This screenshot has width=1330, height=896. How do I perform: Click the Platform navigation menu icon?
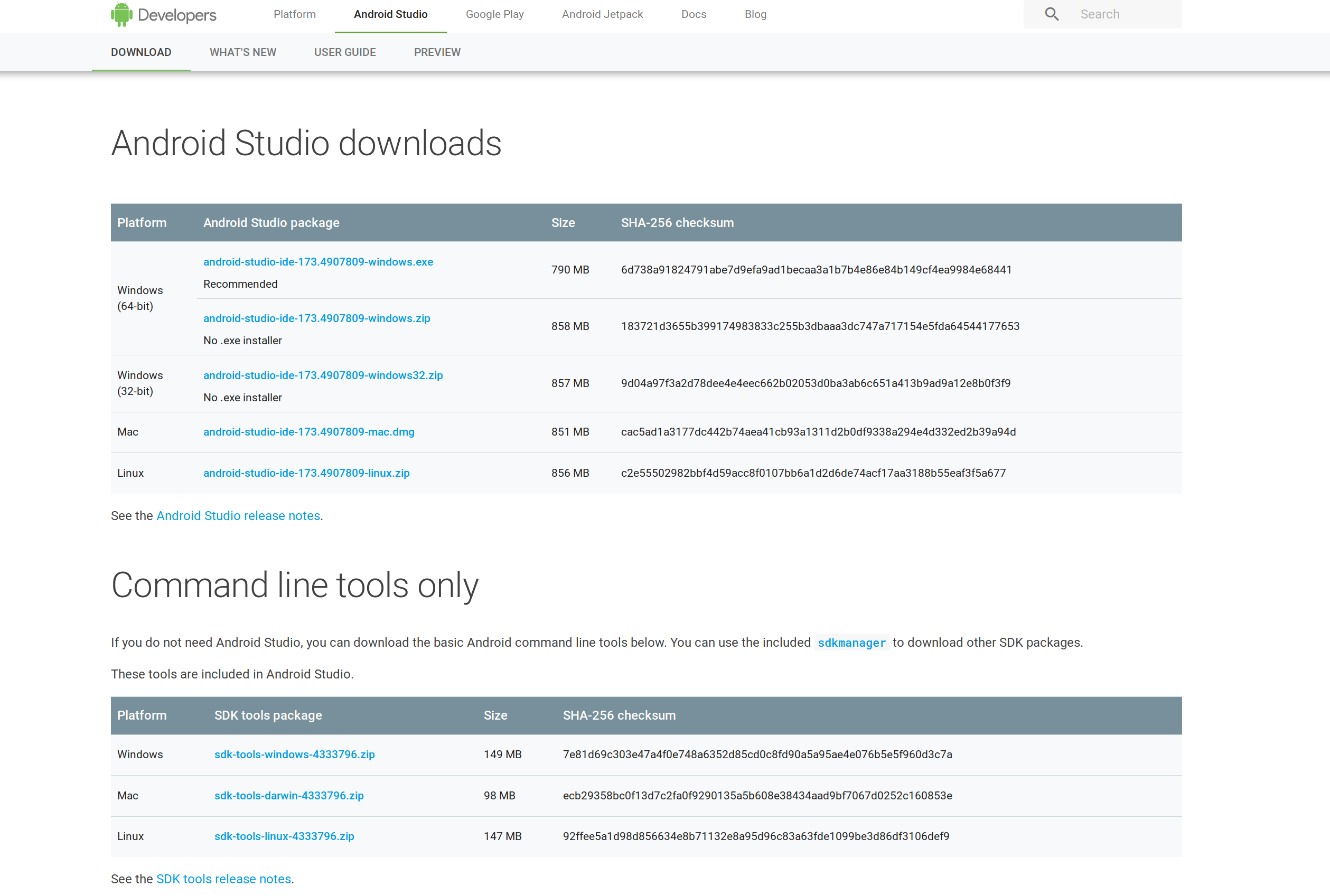click(296, 14)
